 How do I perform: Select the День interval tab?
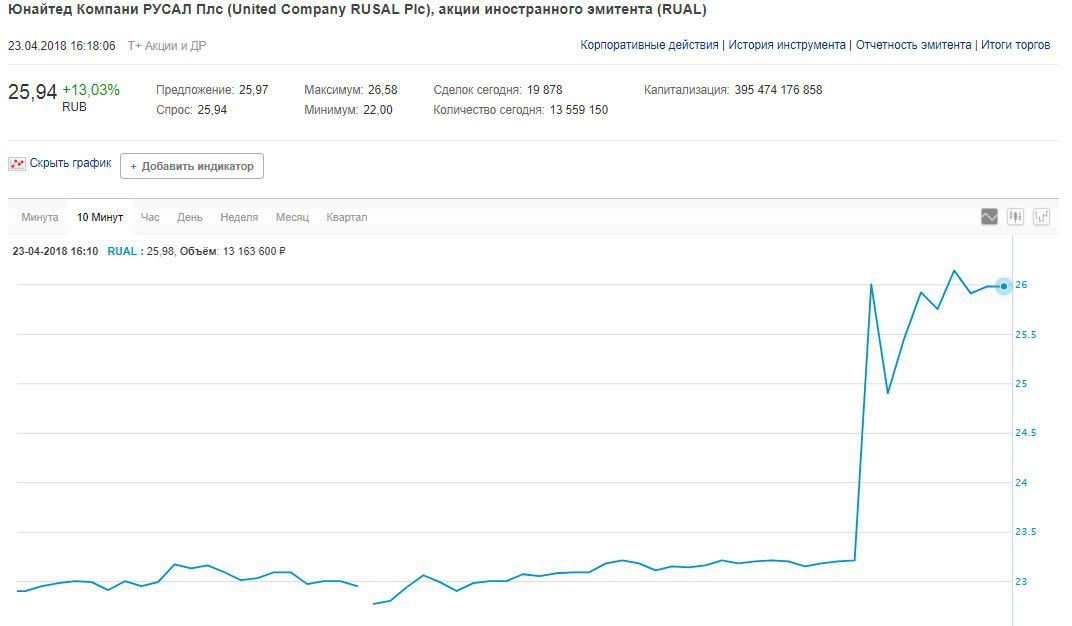pos(189,217)
